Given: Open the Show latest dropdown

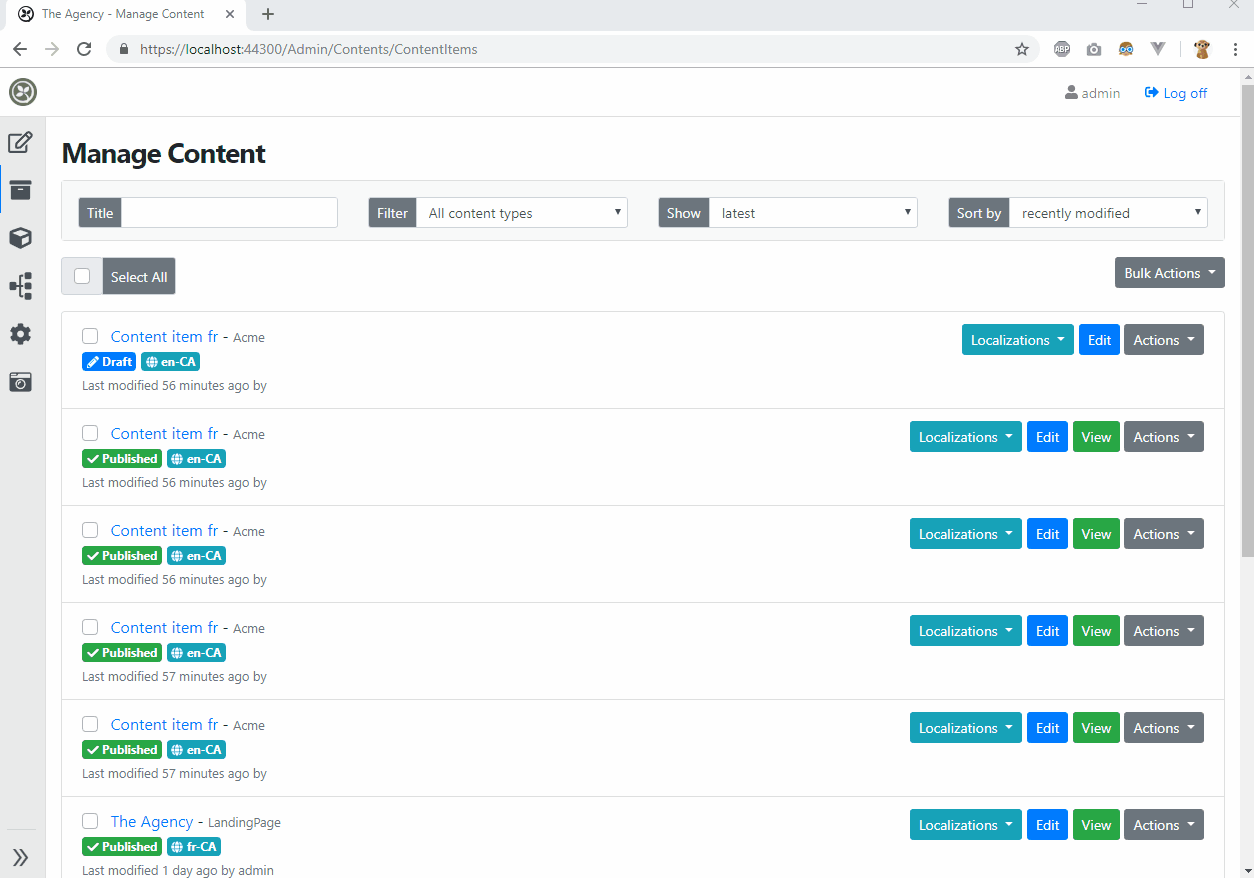Looking at the screenshot, I should coord(813,213).
